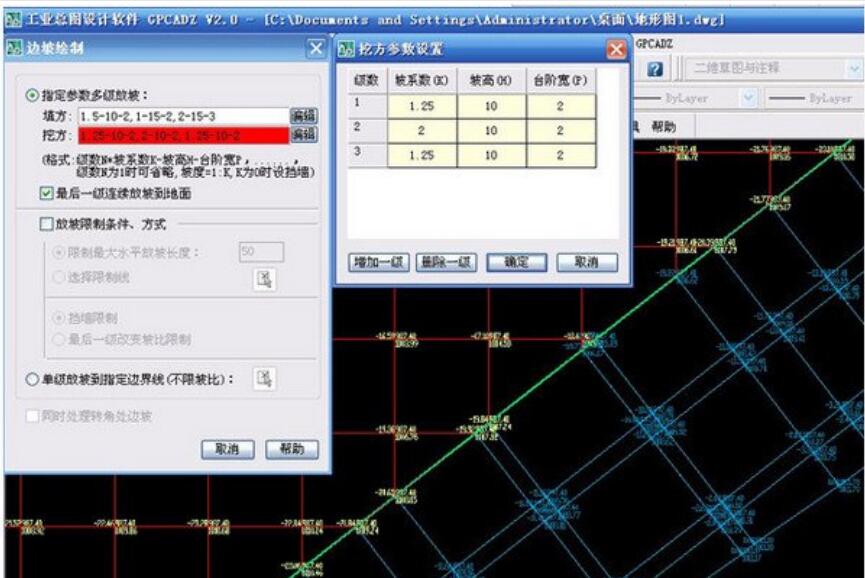Screen dimensions: 865x578
Task: Click the pick icon next to 选择限制线
Action: pyautogui.click(x=263, y=279)
